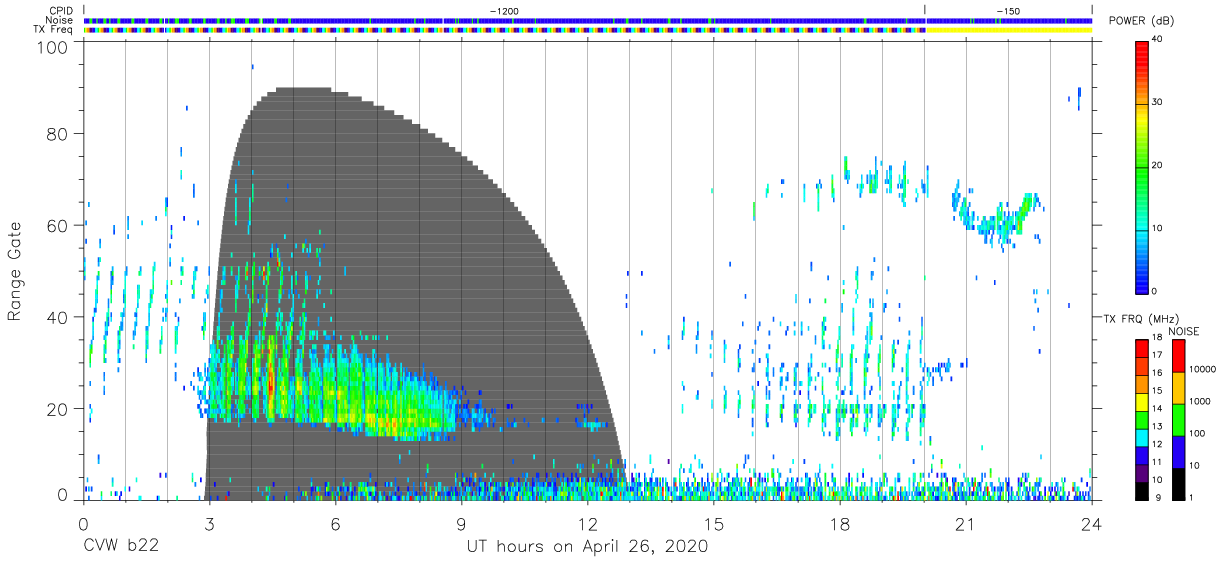Click y-axis tick label '100'
This screenshot has width=1228, height=567.
pos(52,47)
